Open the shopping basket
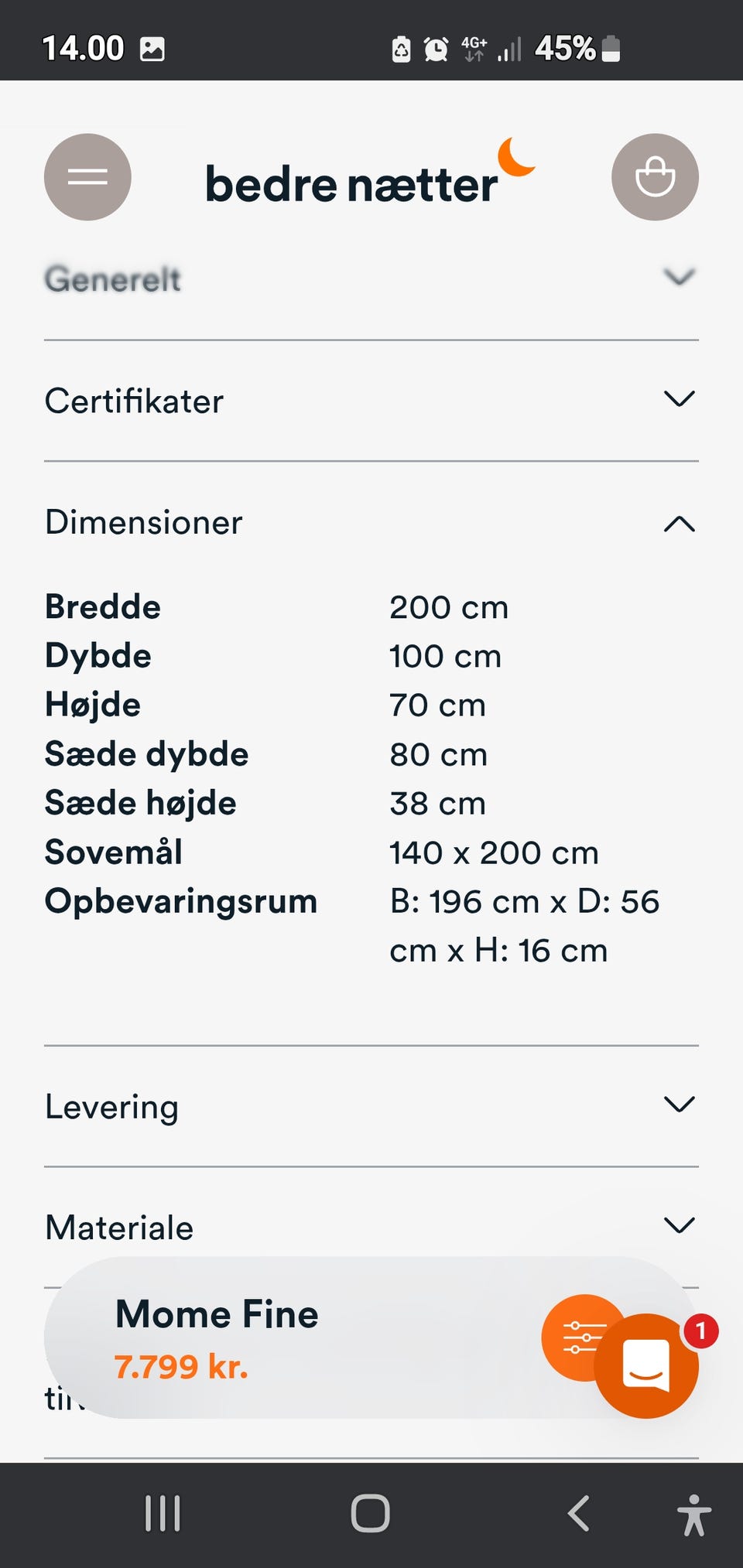Image resolution: width=743 pixels, height=1568 pixels. (x=655, y=177)
